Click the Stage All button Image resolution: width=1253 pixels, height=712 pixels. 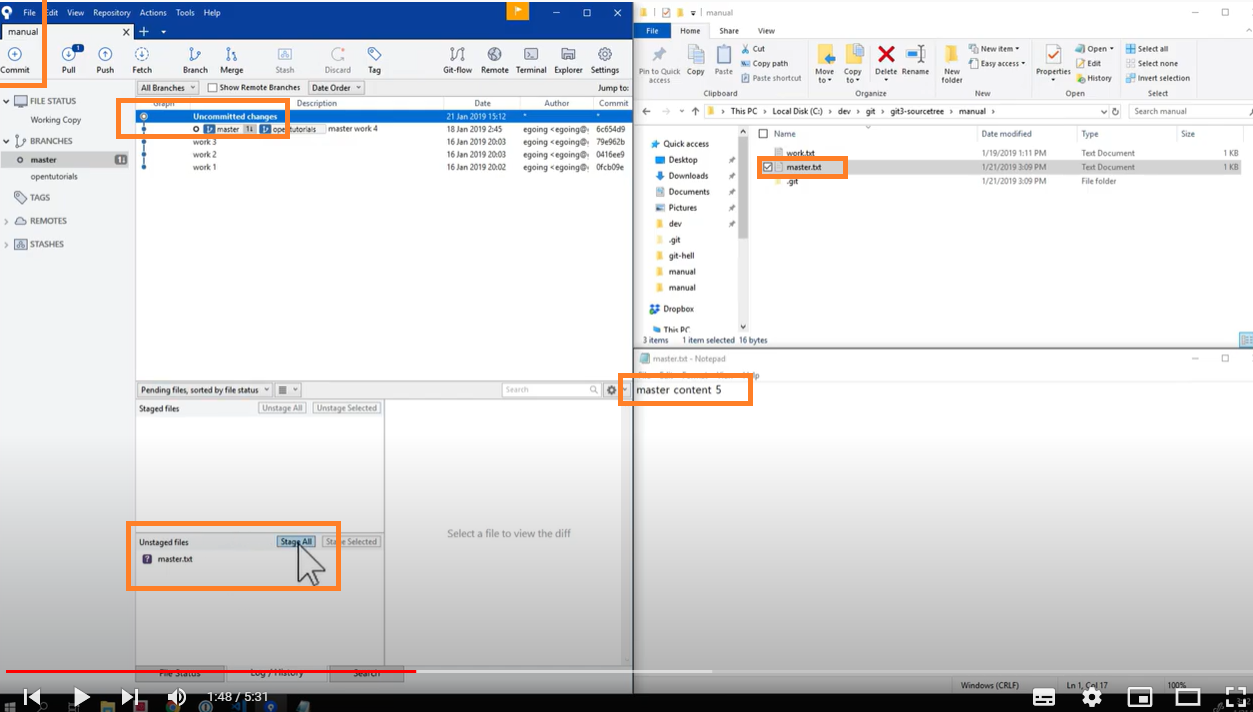pos(296,541)
